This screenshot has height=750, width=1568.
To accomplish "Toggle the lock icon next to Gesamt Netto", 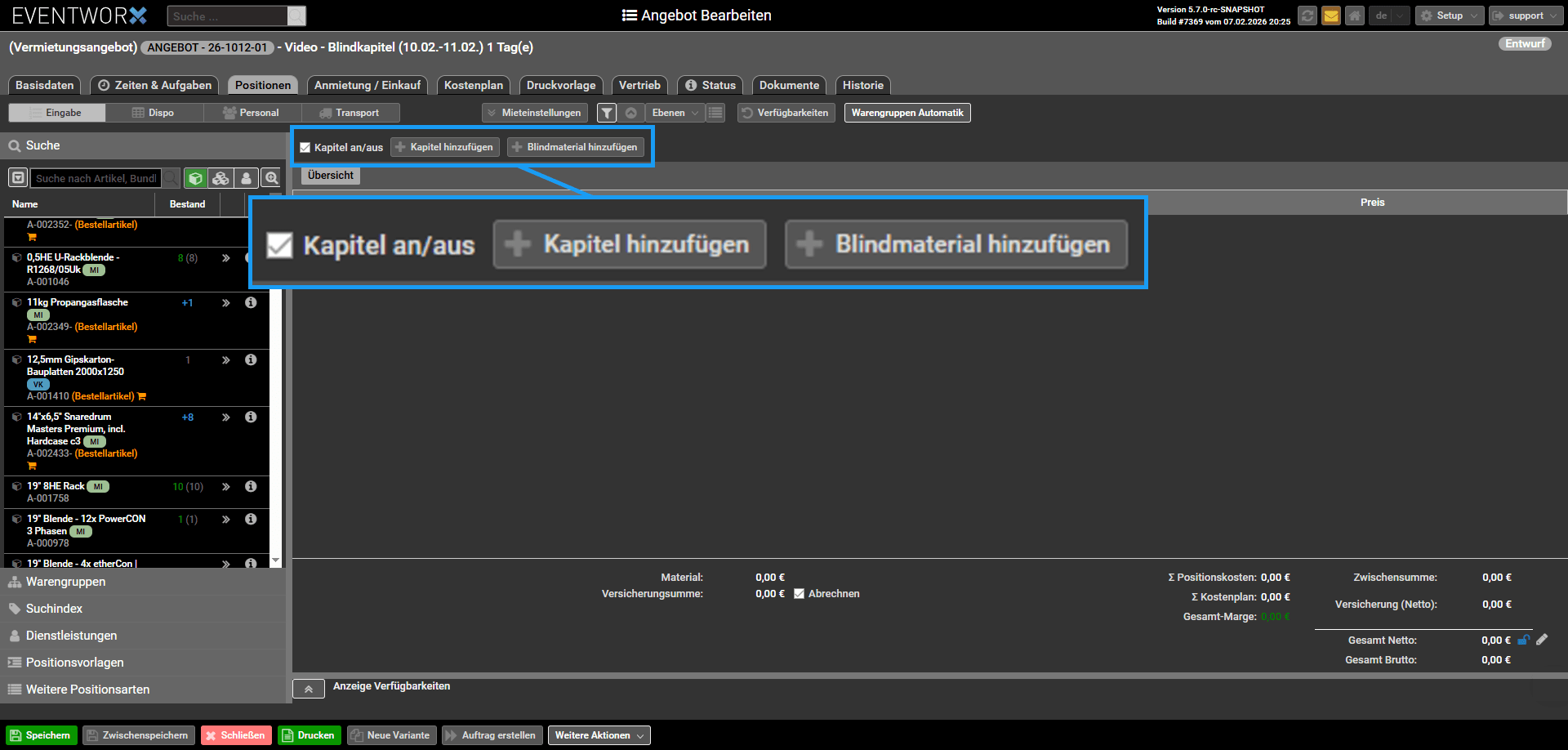I will (x=1523, y=640).
